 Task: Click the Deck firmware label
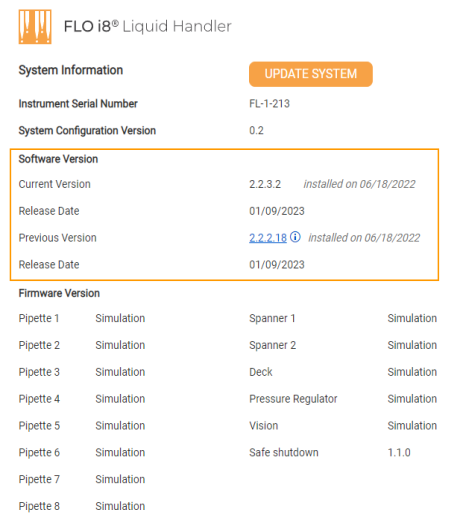pyautogui.click(x=261, y=372)
